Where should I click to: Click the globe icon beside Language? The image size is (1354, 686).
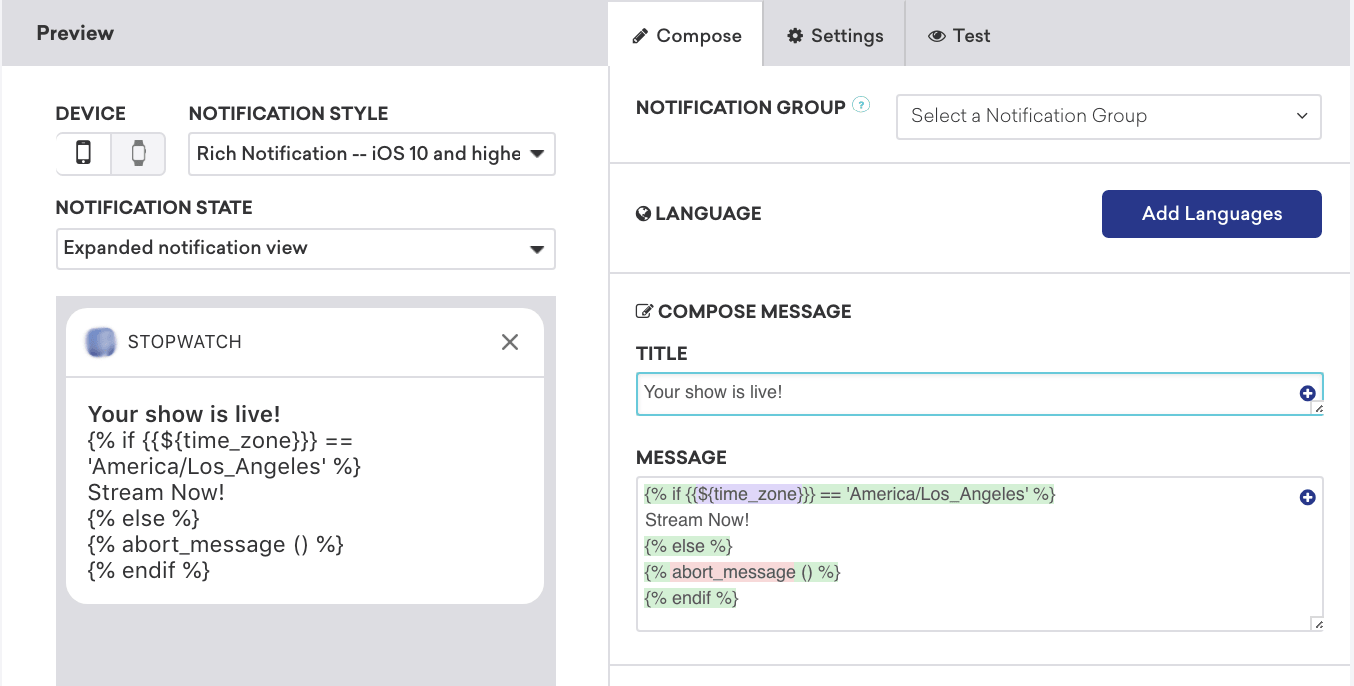[644, 214]
